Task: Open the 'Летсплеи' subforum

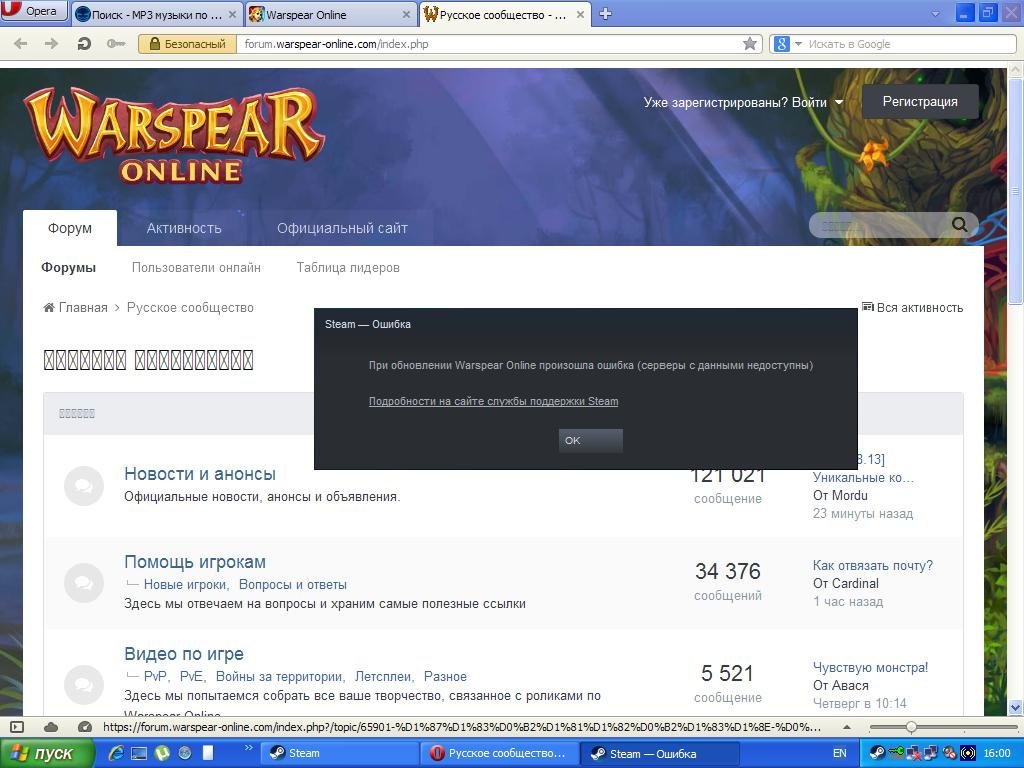Action: [383, 677]
